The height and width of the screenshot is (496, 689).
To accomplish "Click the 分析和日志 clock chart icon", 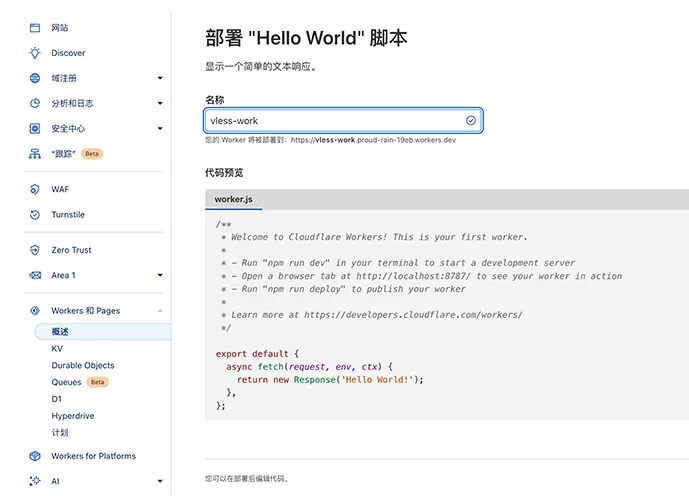I will (35, 103).
